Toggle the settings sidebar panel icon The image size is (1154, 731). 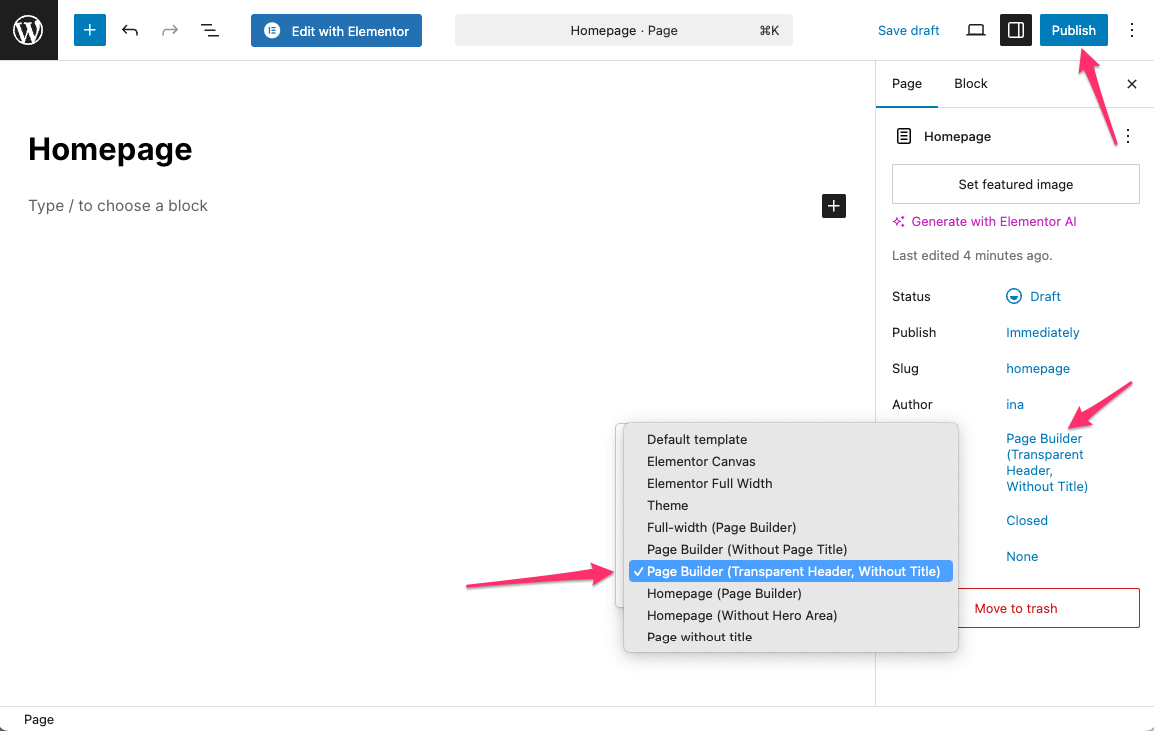(1016, 30)
